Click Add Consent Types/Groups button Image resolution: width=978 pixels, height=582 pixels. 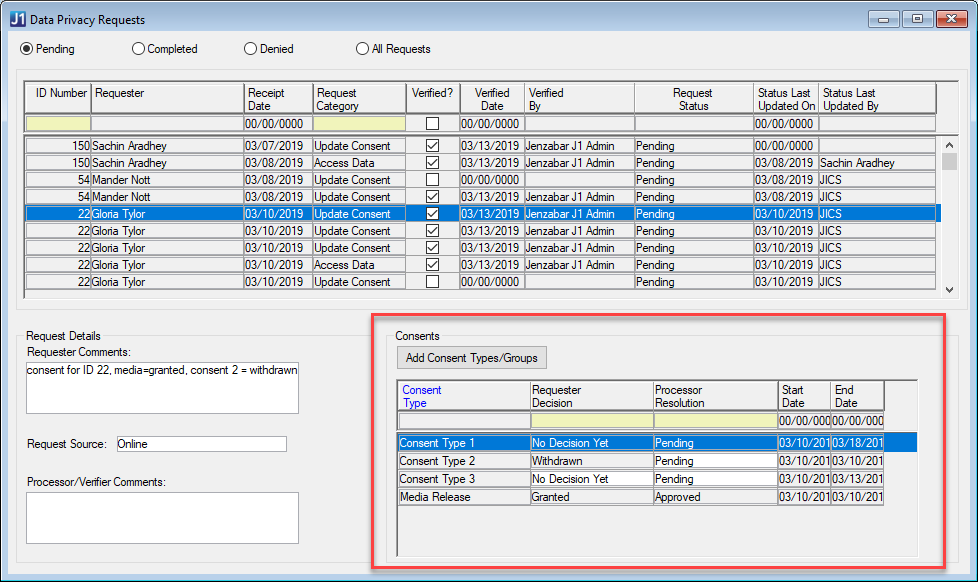click(472, 358)
